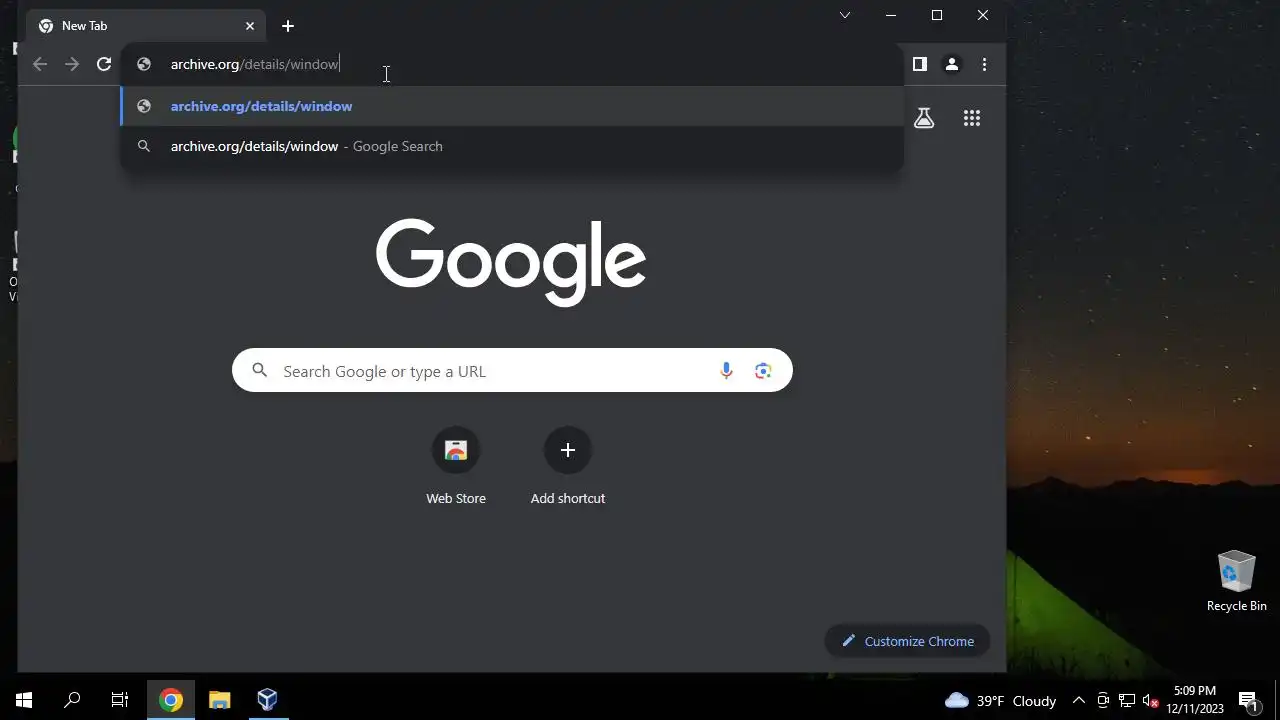Open the network icon in the tray
This screenshot has width=1280, height=720.
tap(1127, 700)
